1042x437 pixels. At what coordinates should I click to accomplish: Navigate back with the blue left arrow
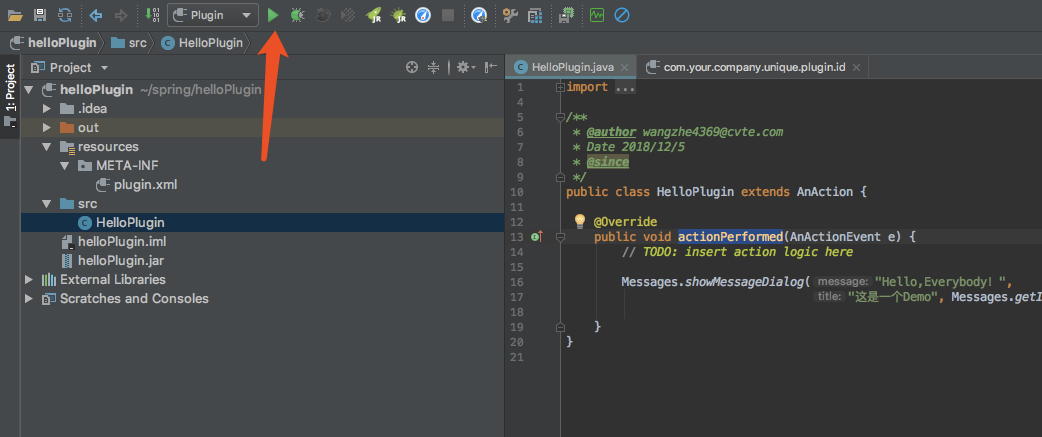click(x=96, y=15)
